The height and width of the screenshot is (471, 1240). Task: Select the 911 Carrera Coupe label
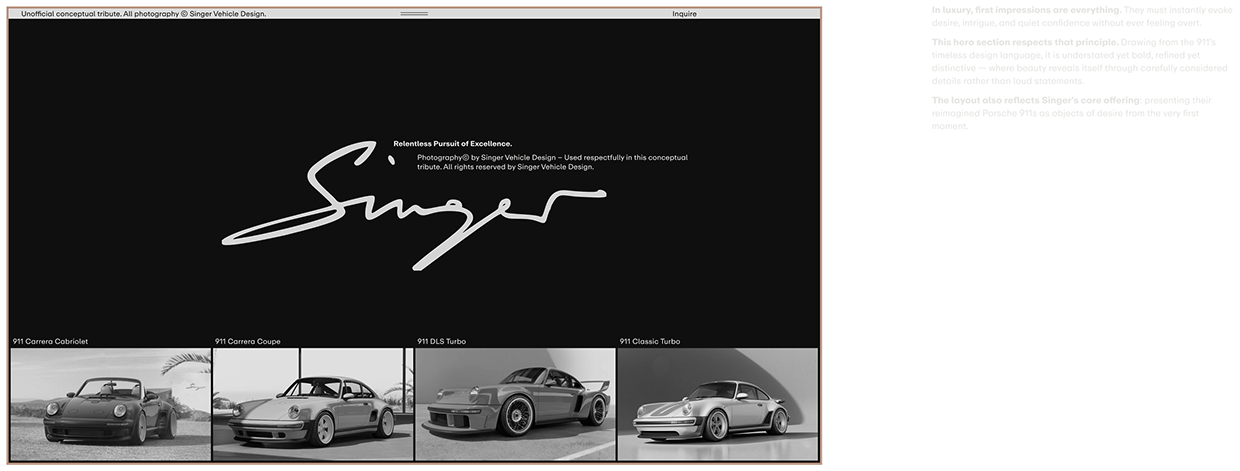pos(248,342)
